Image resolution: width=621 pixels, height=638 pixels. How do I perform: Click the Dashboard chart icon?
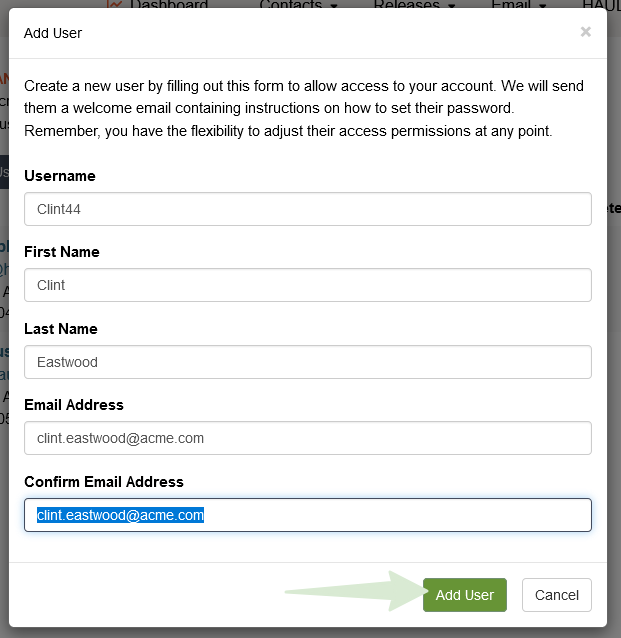[x=115, y=5]
